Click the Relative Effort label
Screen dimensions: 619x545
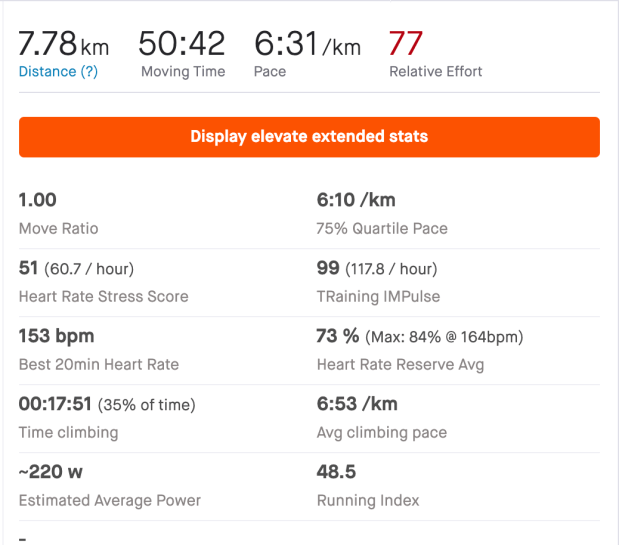(x=435, y=72)
